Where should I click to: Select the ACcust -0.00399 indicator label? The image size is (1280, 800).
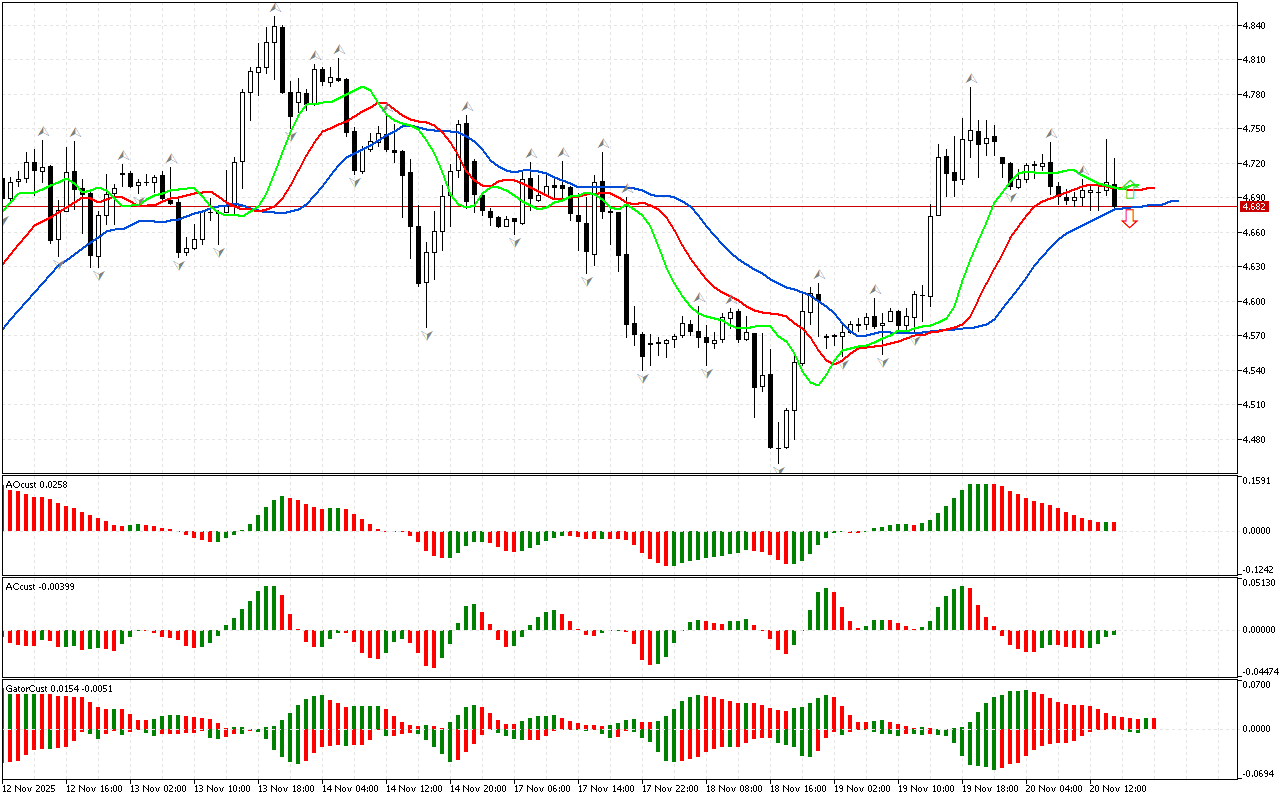pos(40,586)
